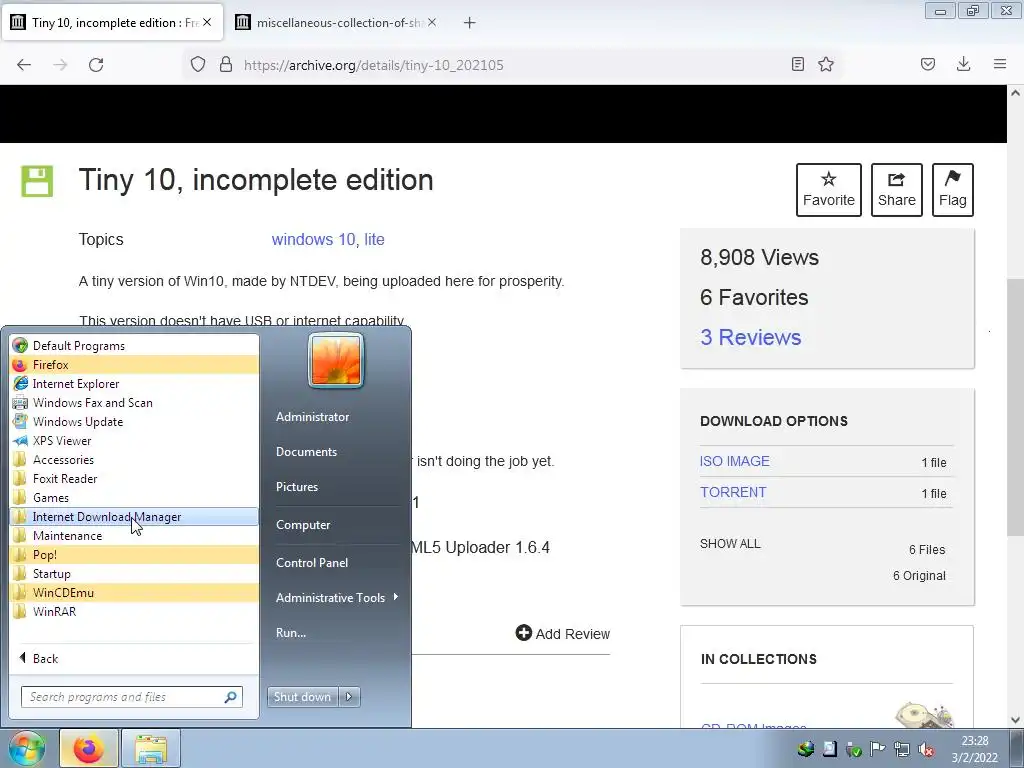Viewport: 1024px width, 768px height.
Task: Open the Administrator user folder
Action: tap(312, 417)
